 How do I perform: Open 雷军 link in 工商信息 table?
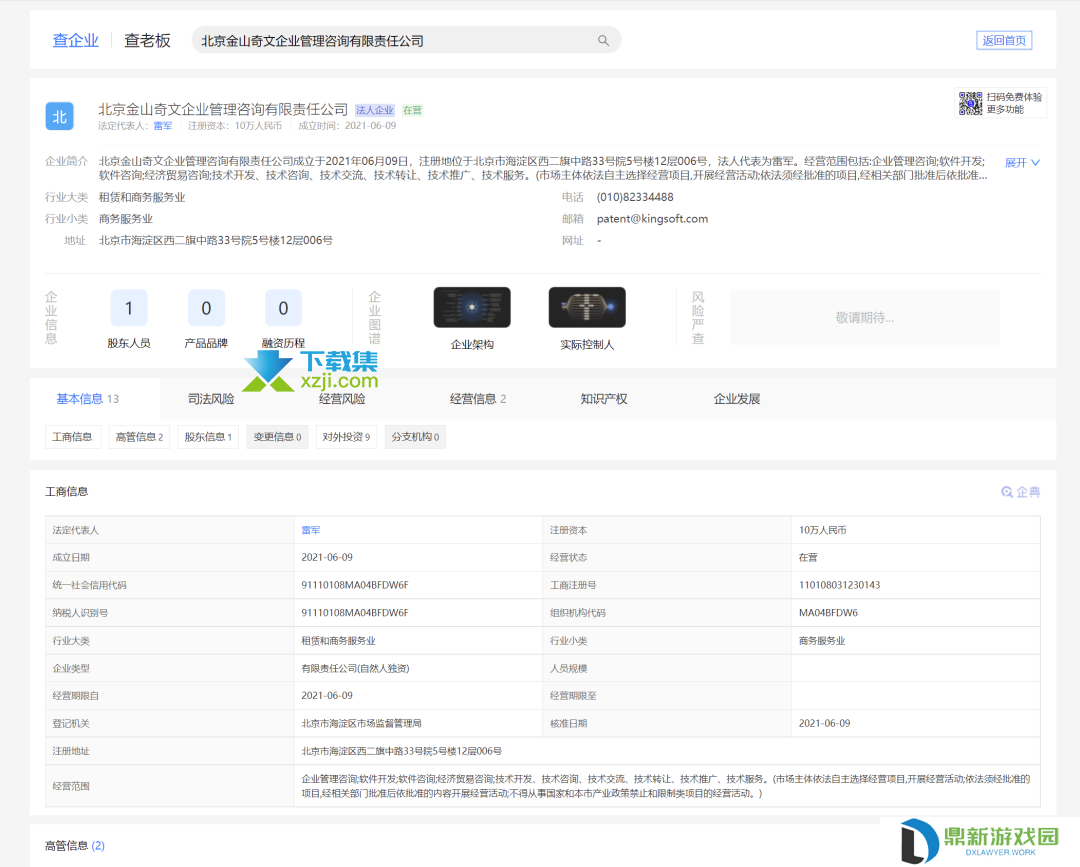click(x=311, y=530)
